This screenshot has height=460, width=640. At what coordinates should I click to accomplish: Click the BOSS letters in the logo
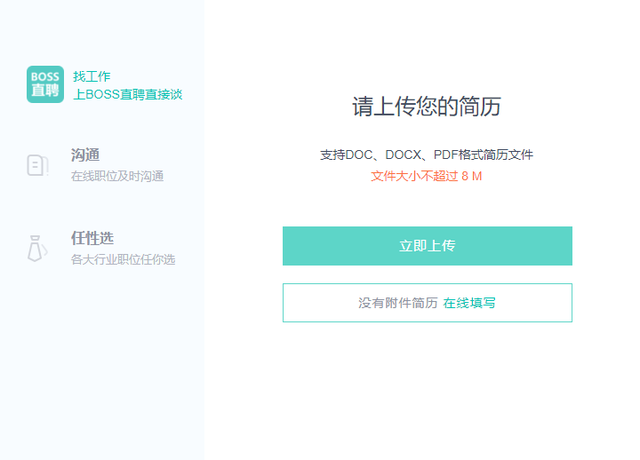coord(45,77)
